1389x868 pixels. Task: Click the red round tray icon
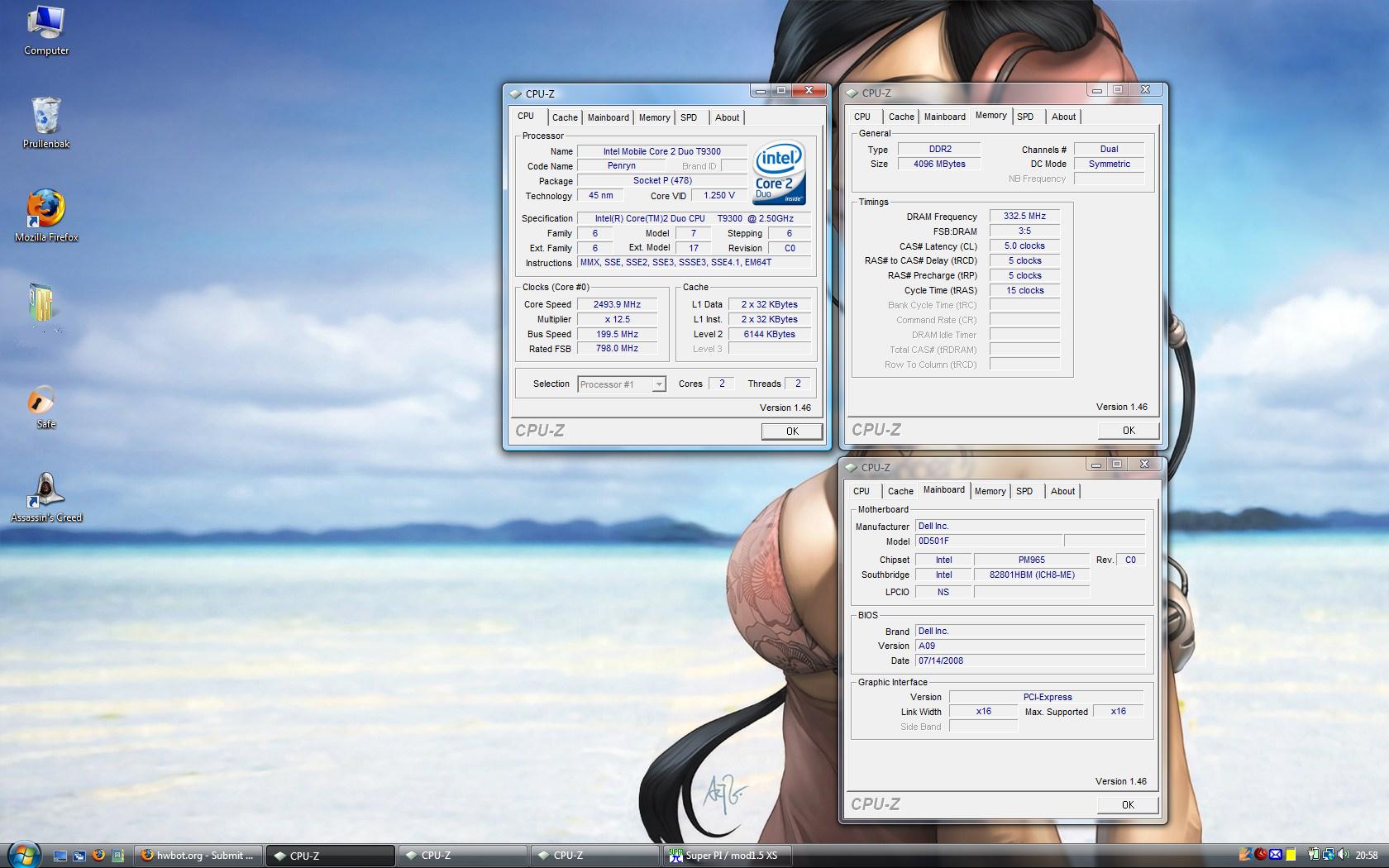pos(1261,855)
